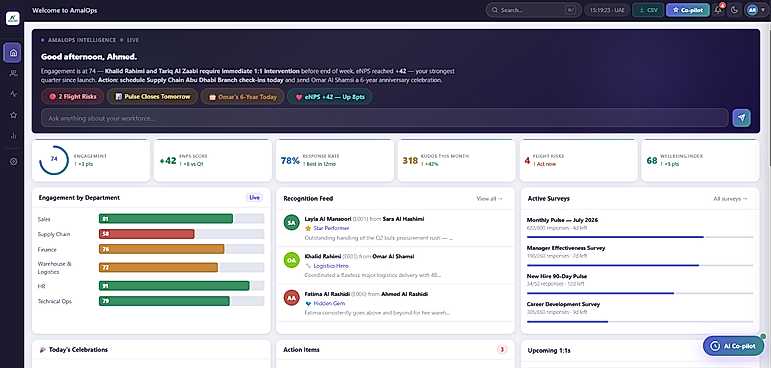
Task: Open the Home dashboard sidebar icon
Action: tap(12, 53)
